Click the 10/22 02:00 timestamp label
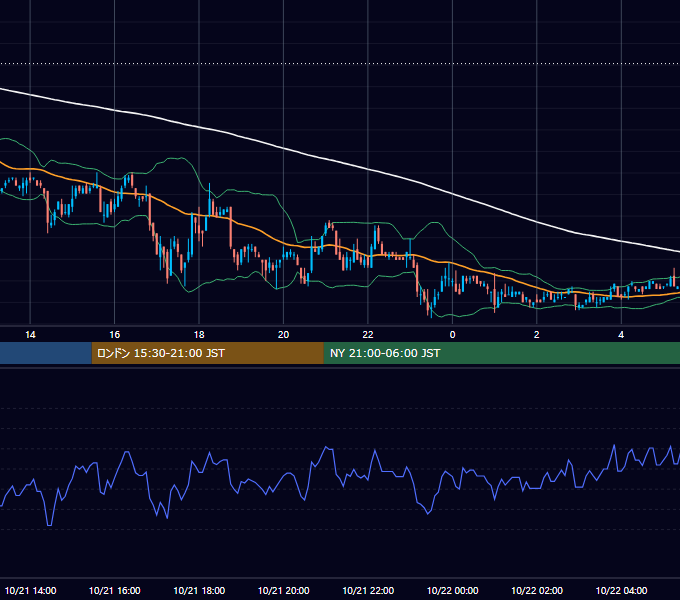680x600 pixels. tap(537, 590)
